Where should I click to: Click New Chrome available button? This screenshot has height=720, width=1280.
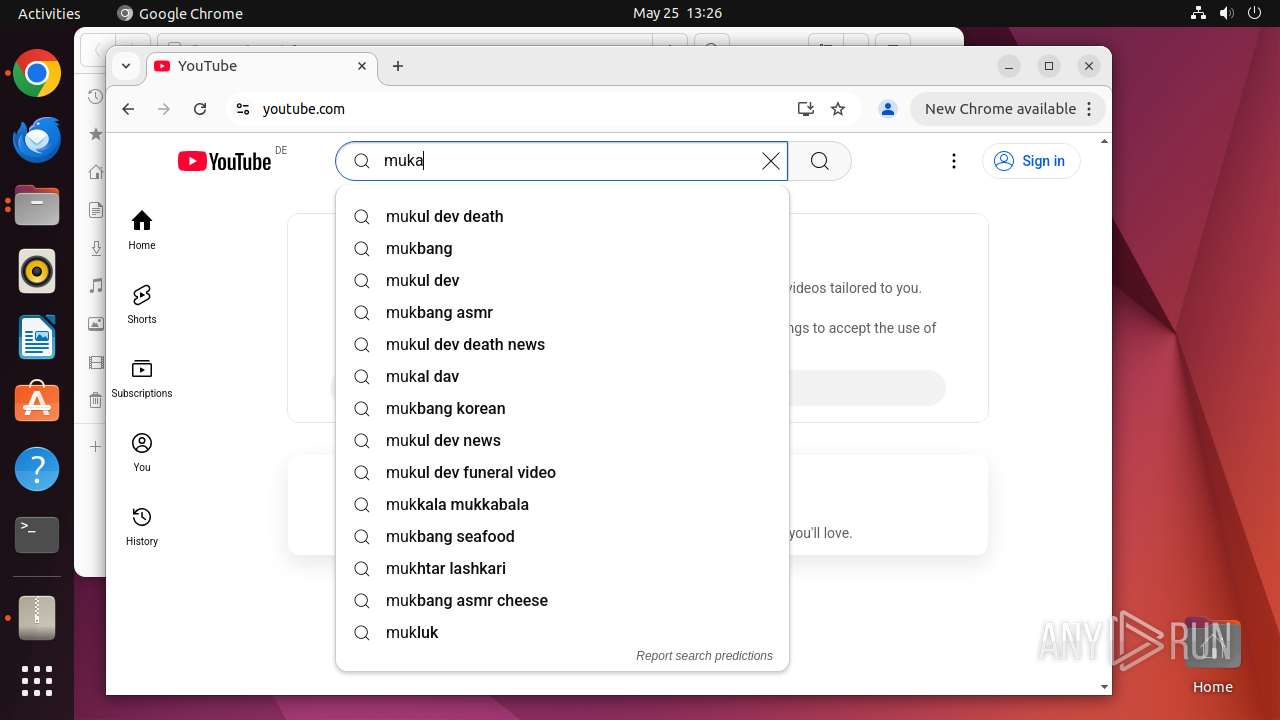click(x=1007, y=109)
